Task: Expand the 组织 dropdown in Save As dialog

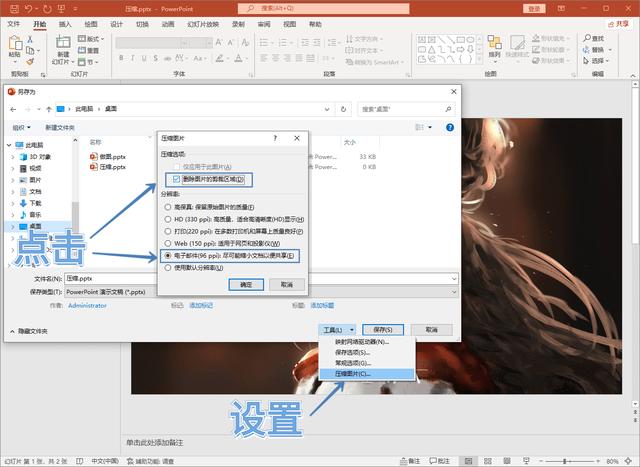Action: tap(22, 127)
